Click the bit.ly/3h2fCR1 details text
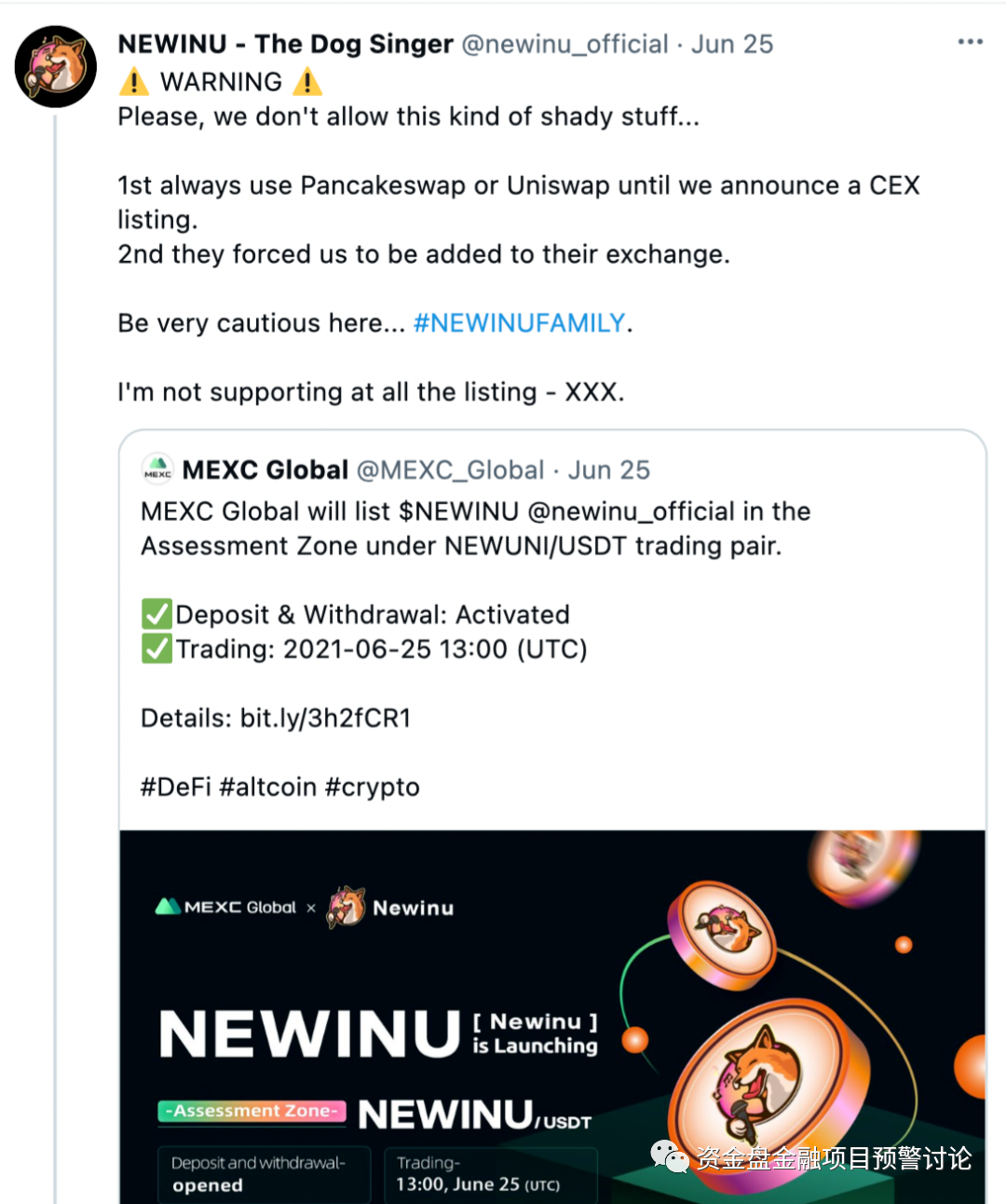This screenshot has width=1006, height=1204. click(325, 718)
